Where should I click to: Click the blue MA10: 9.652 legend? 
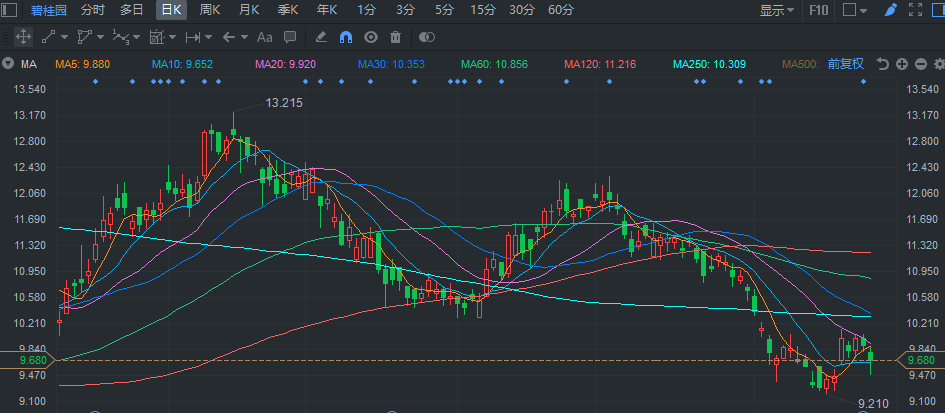click(182, 64)
